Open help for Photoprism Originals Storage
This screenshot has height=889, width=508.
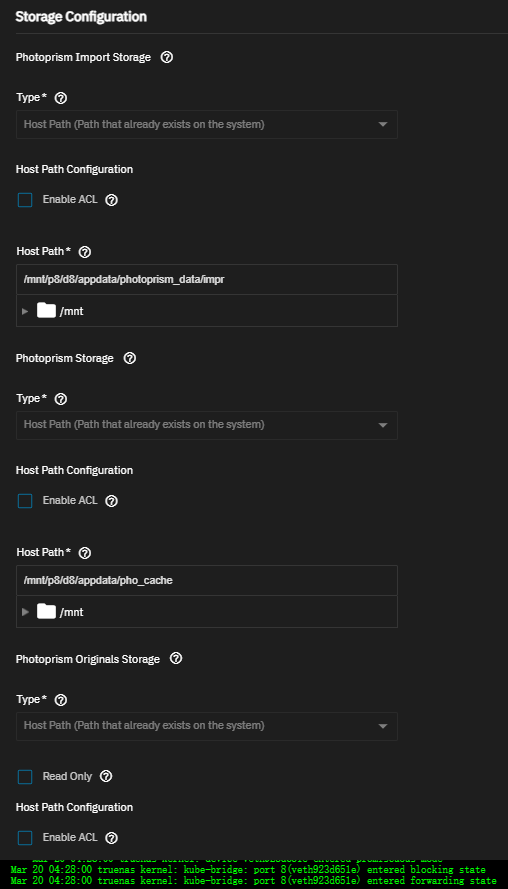176,659
